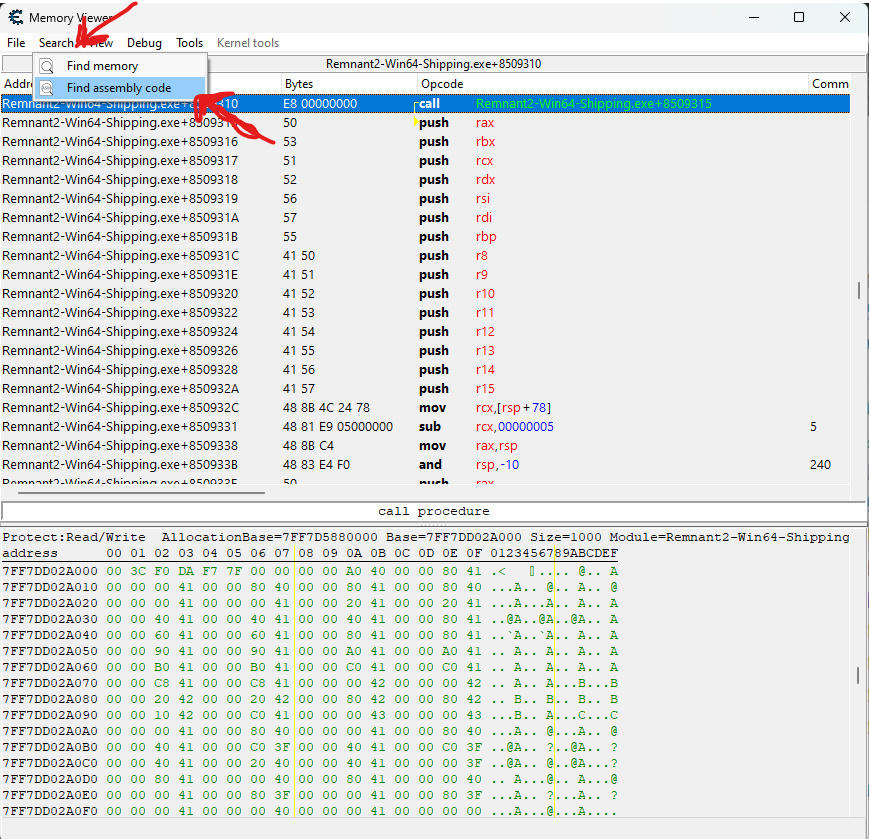Click the Opcode column header
869x839 pixels.
612,84
